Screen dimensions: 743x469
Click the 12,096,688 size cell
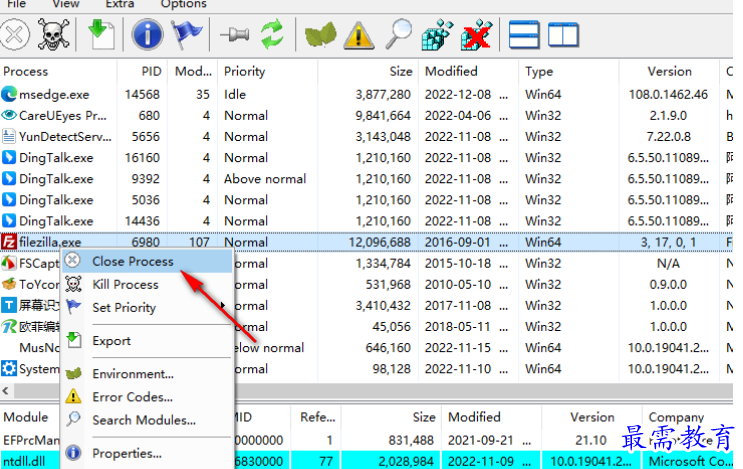click(380, 242)
